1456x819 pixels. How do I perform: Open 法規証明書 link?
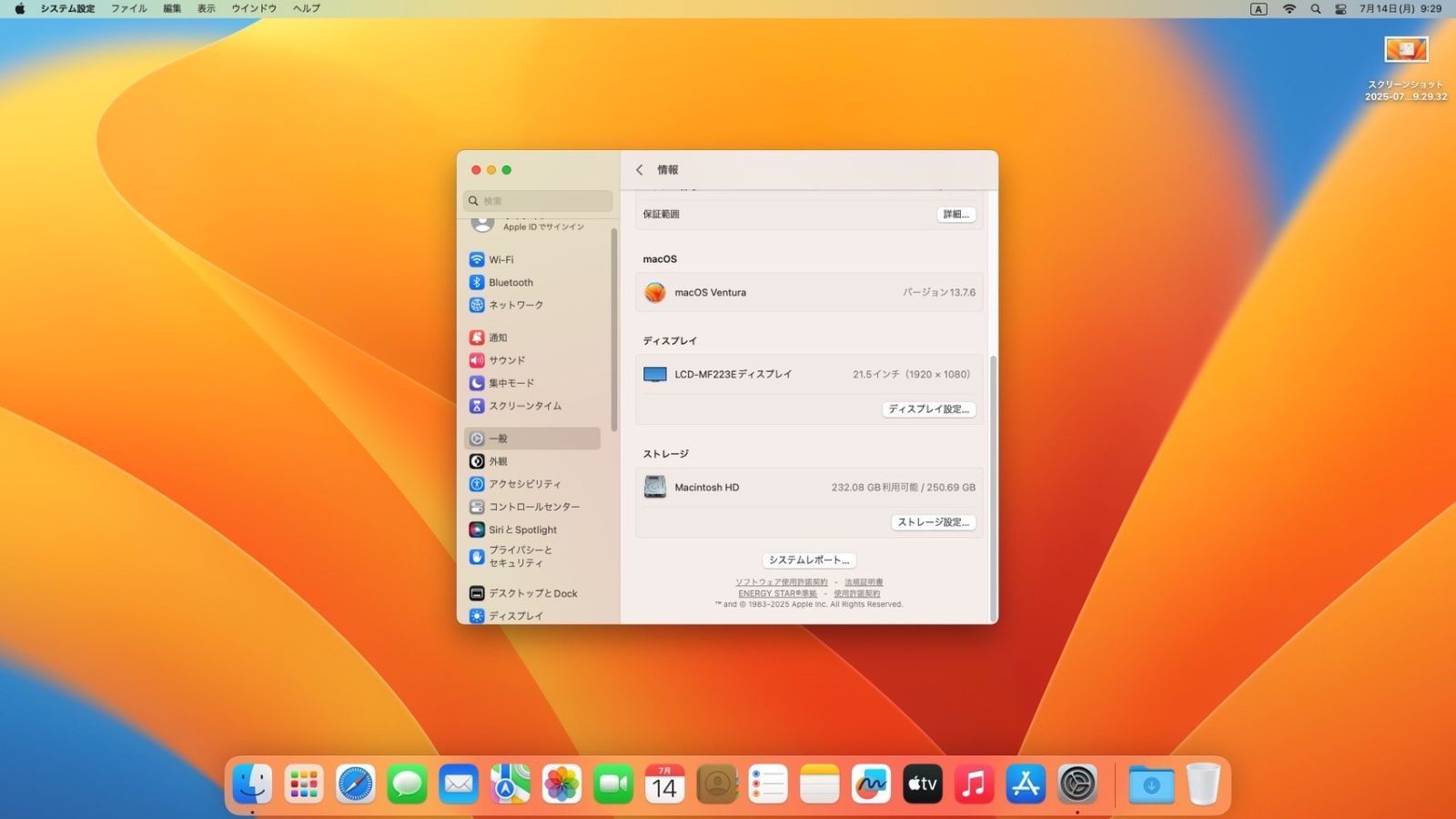(864, 582)
